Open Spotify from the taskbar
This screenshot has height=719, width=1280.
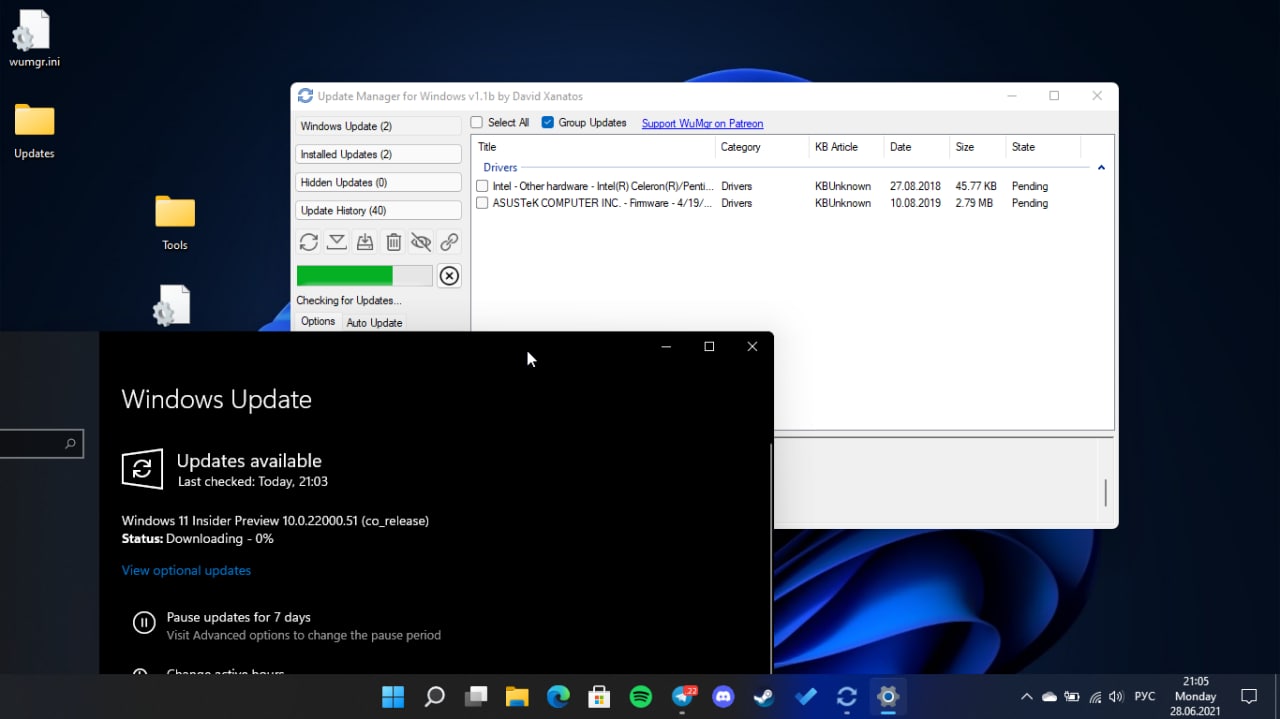[641, 697]
